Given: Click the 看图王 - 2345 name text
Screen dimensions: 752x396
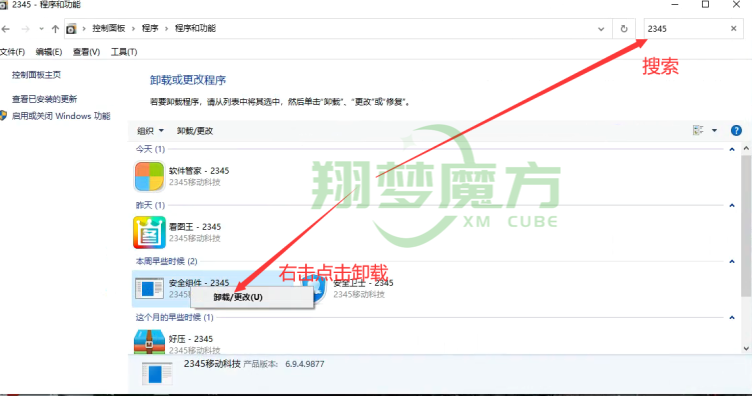Looking at the screenshot, I should point(195,227).
